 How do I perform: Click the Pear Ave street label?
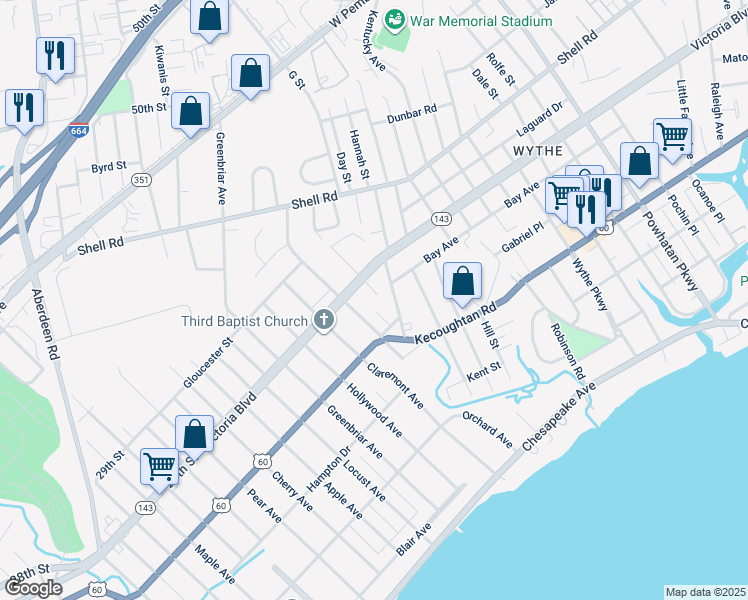[x=264, y=506]
